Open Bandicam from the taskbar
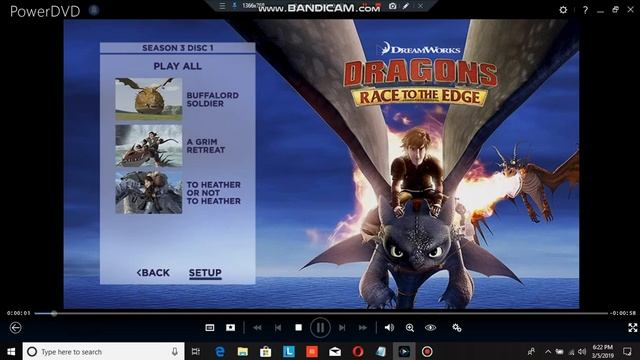The height and width of the screenshot is (360, 640). pos(427,351)
